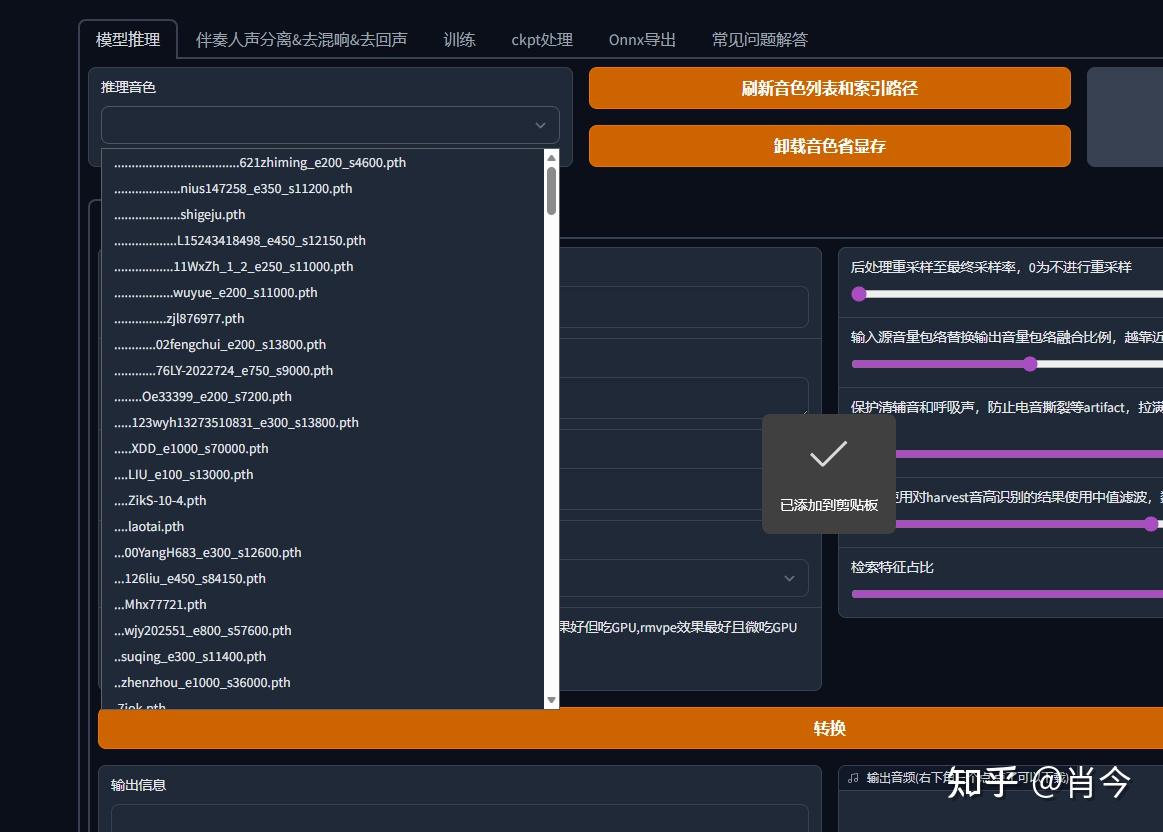This screenshot has width=1163, height=832.
Task: Choose wjy202551_e800_s57600.pth model
Action: [x=323, y=630]
